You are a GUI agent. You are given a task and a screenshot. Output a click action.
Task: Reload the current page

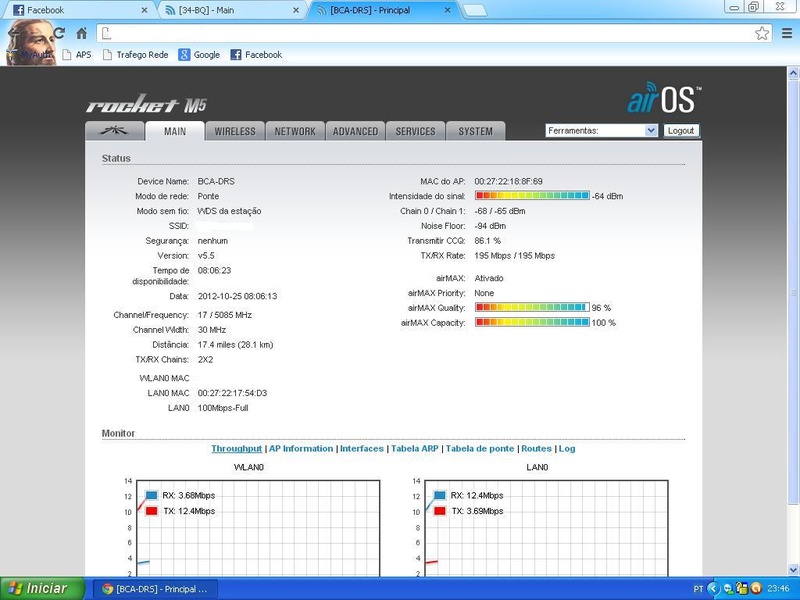59,33
